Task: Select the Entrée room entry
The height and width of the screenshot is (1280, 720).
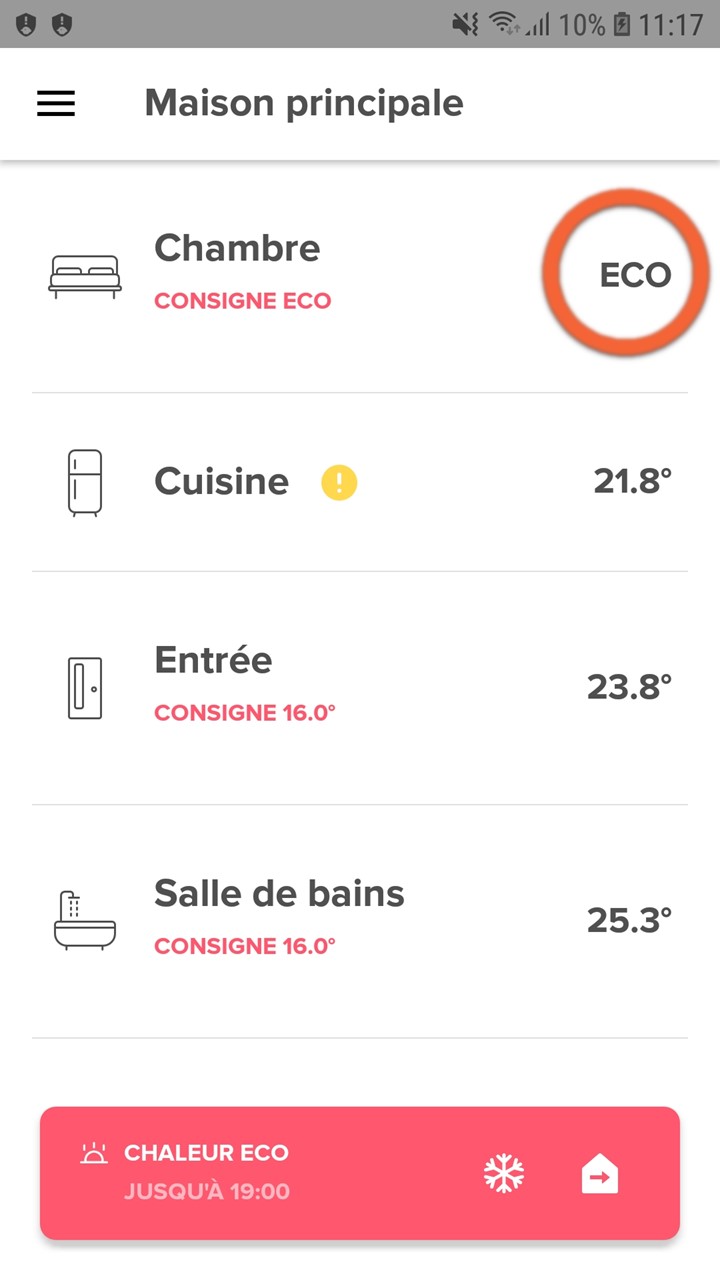Action: click(x=360, y=688)
